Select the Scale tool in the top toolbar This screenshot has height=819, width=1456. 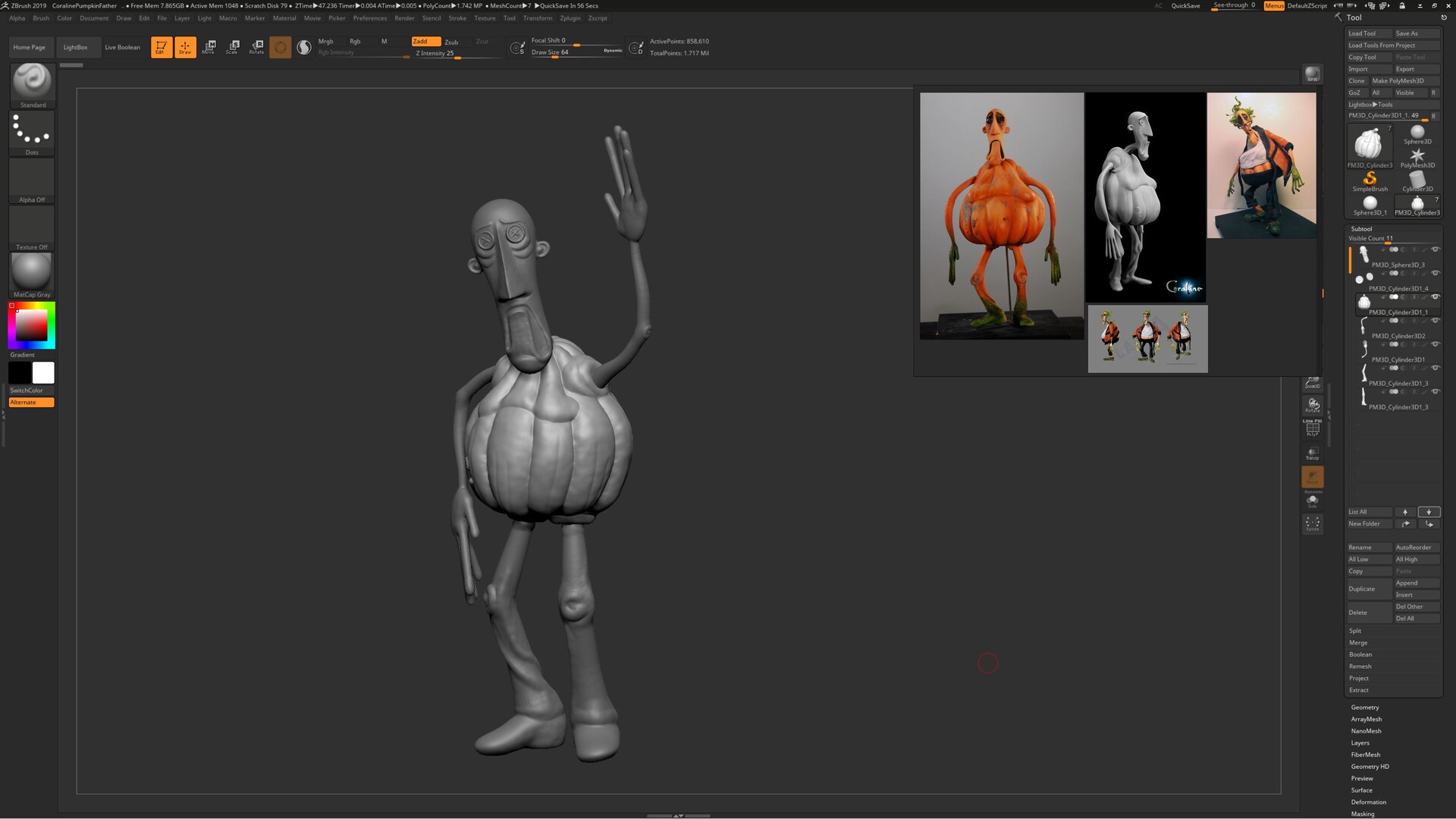tap(233, 46)
